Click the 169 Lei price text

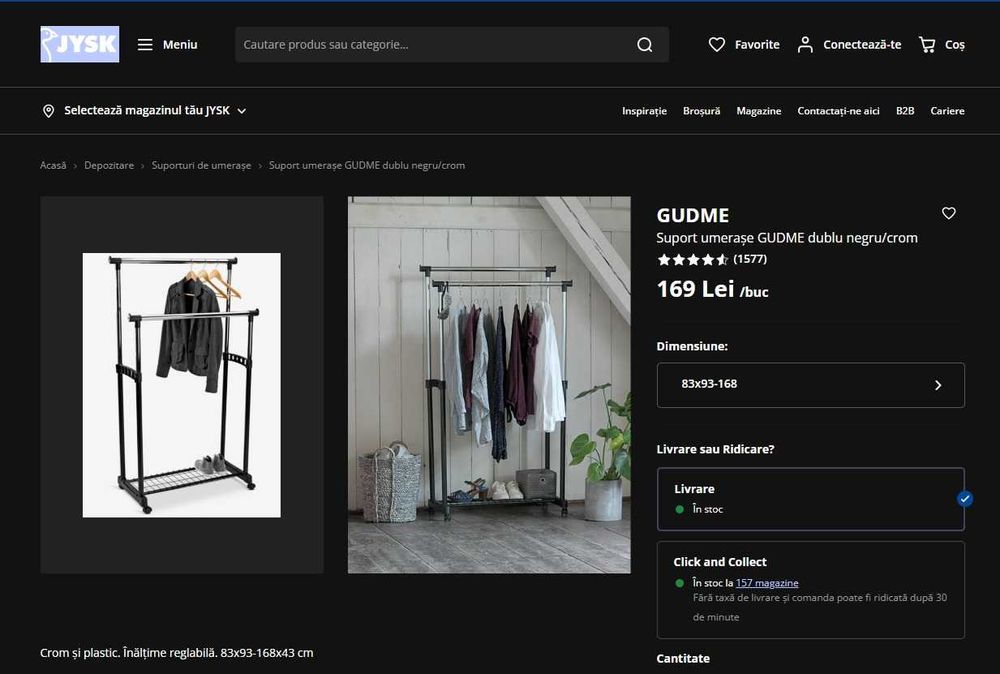(x=696, y=289)
